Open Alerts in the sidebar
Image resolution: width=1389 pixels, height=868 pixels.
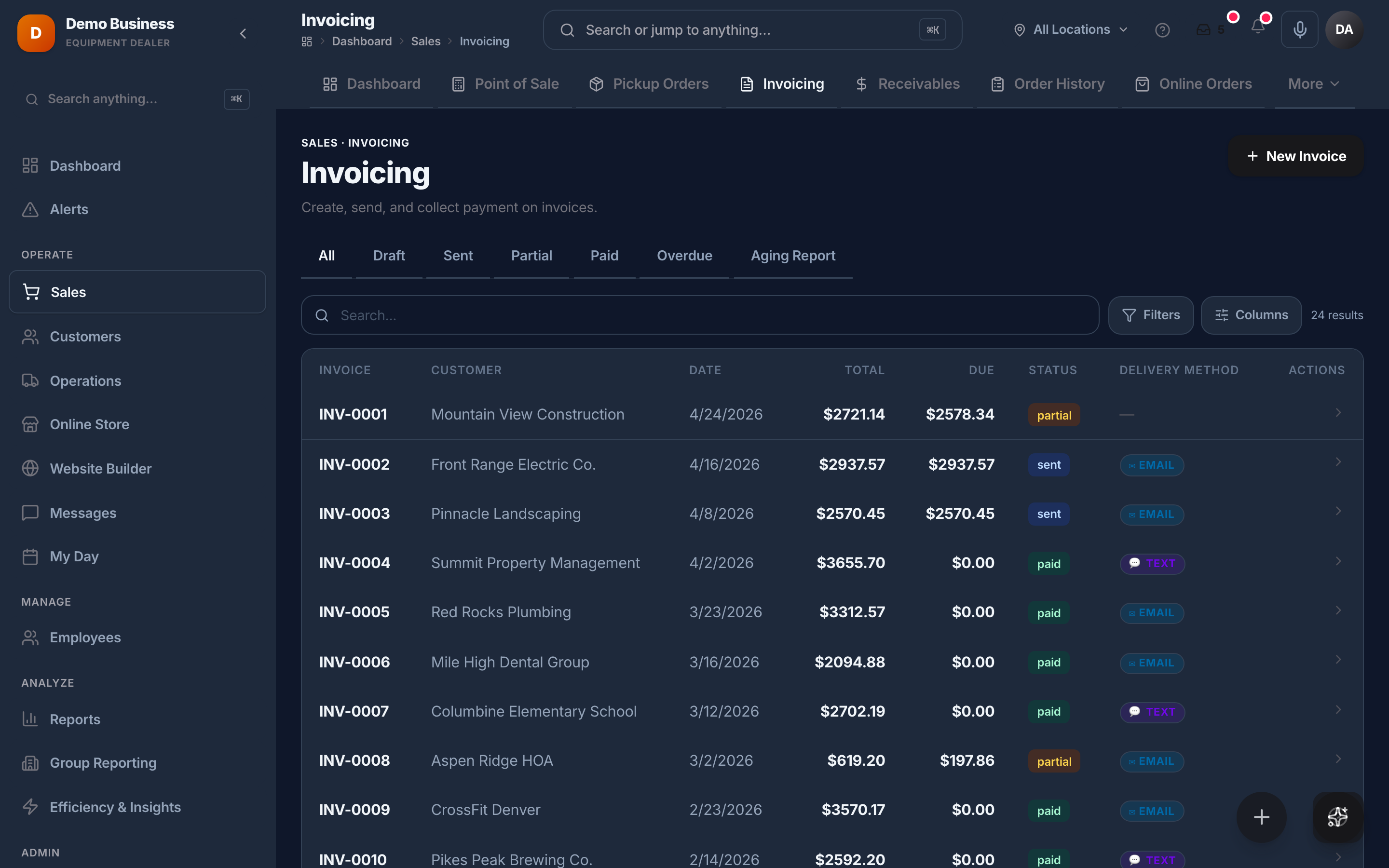click(137, 210)
